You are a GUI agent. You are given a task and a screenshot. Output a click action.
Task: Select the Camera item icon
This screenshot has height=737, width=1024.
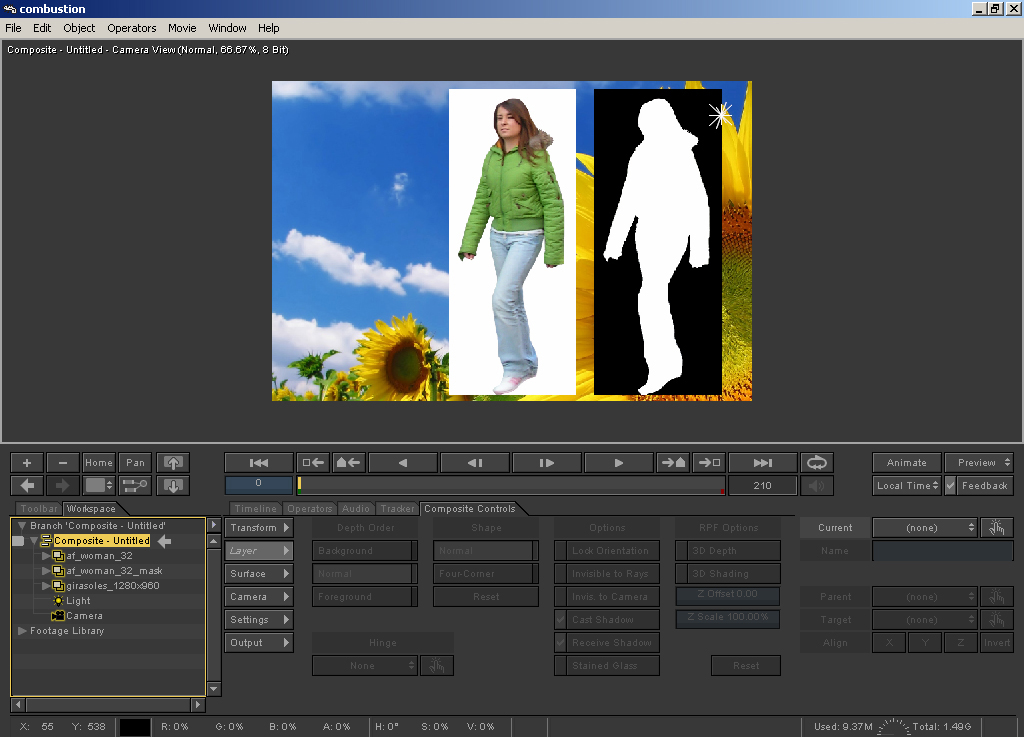click(x=57, y=616)
